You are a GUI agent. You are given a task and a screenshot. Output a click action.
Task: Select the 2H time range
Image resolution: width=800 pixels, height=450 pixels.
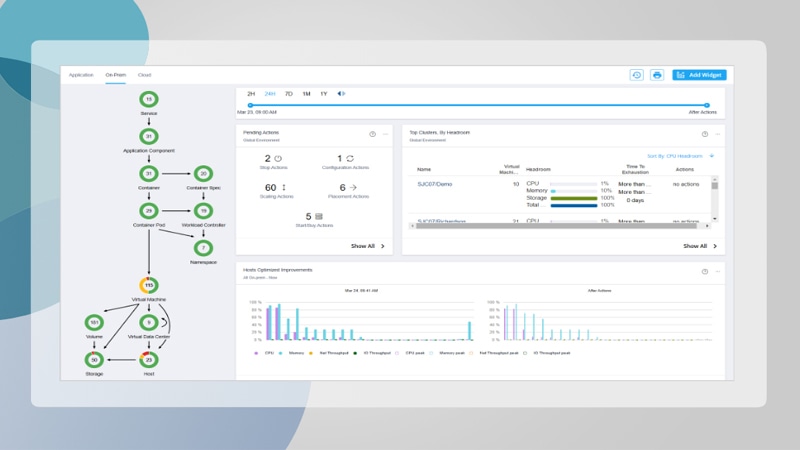tap(251, 94)
